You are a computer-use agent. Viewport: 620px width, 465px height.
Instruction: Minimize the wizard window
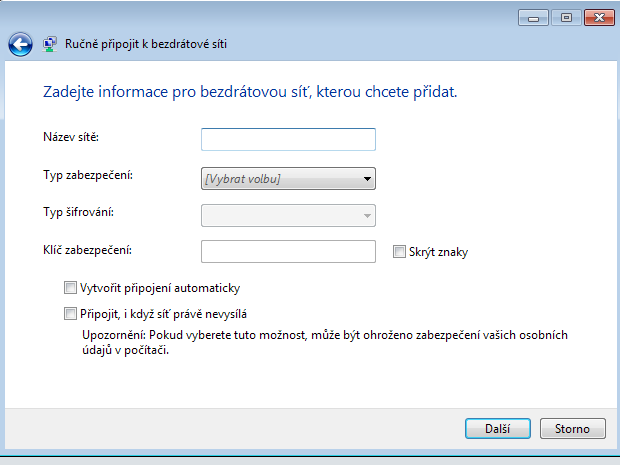533,18
